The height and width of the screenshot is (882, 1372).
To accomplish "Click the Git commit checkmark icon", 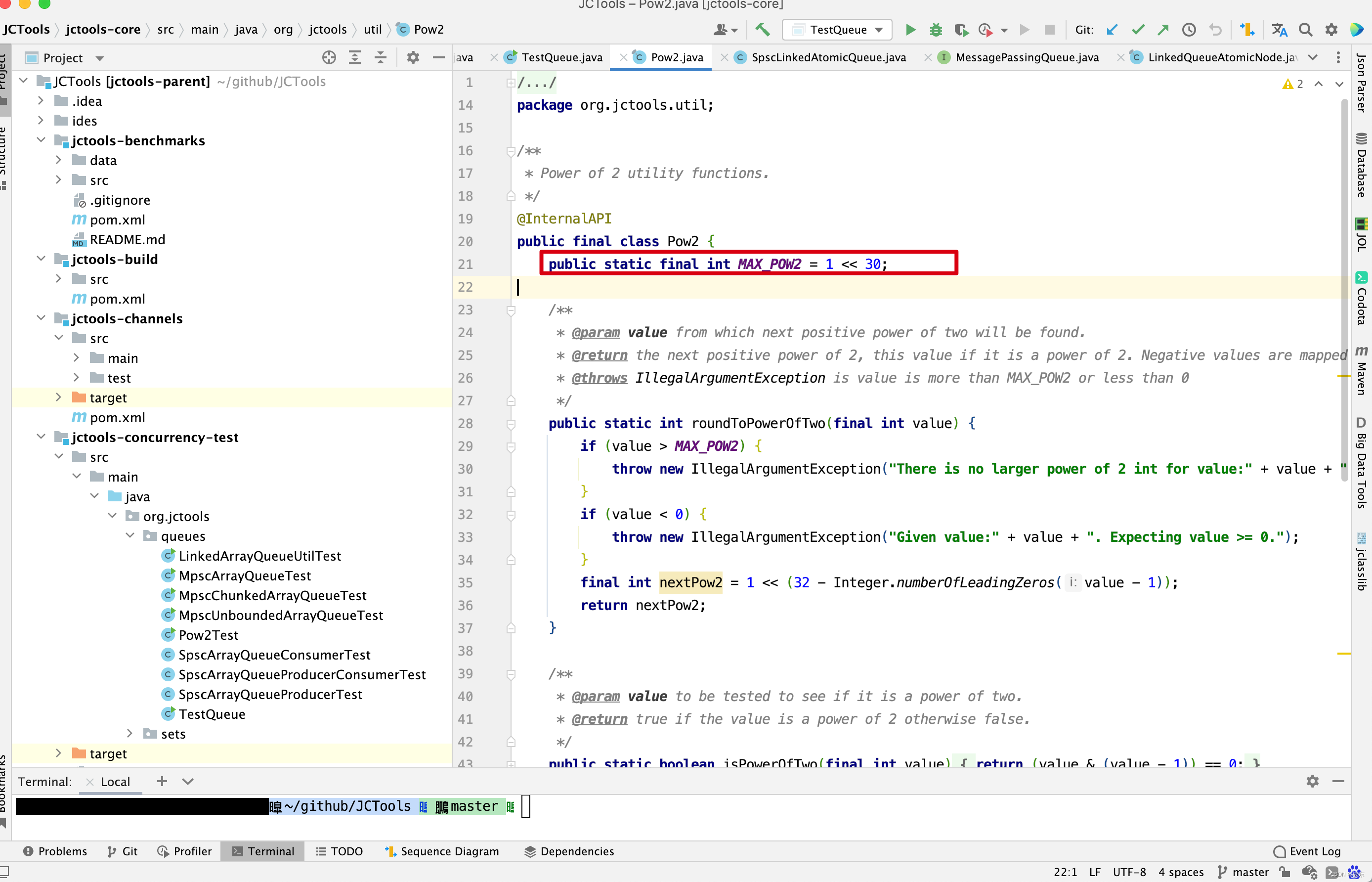I will click(x=1137, y=30).
